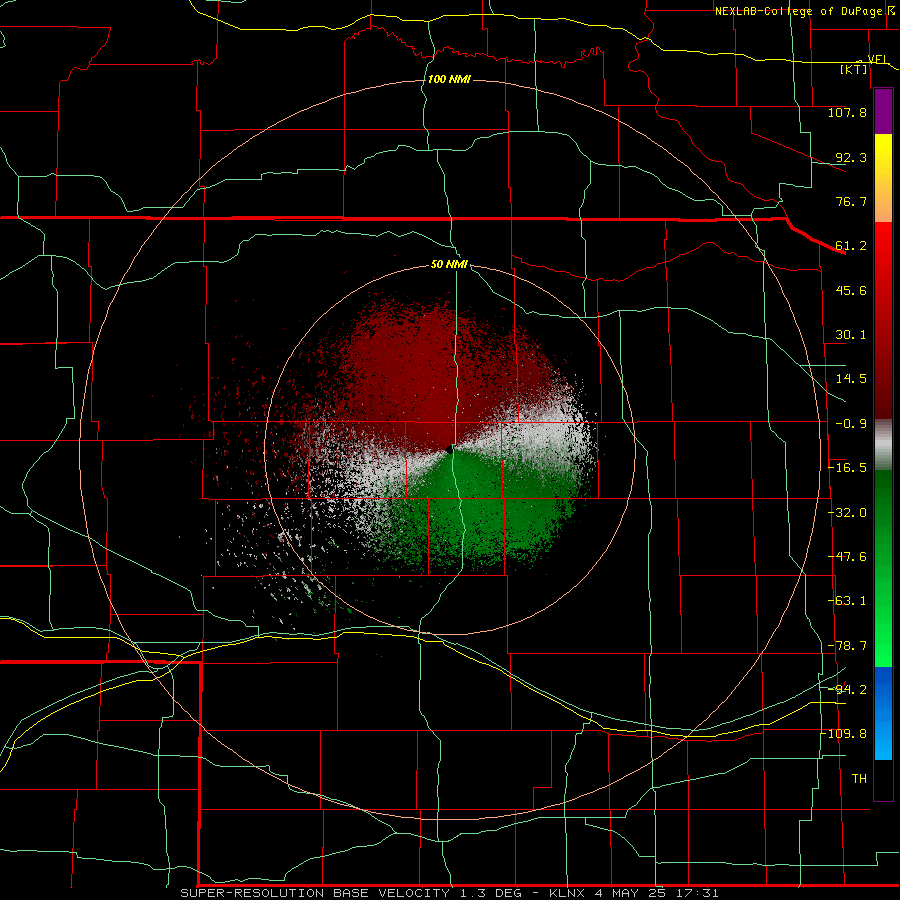Screen dimensions: 900x900
Task: Click the [KT] units label
Action: (854, 69)
